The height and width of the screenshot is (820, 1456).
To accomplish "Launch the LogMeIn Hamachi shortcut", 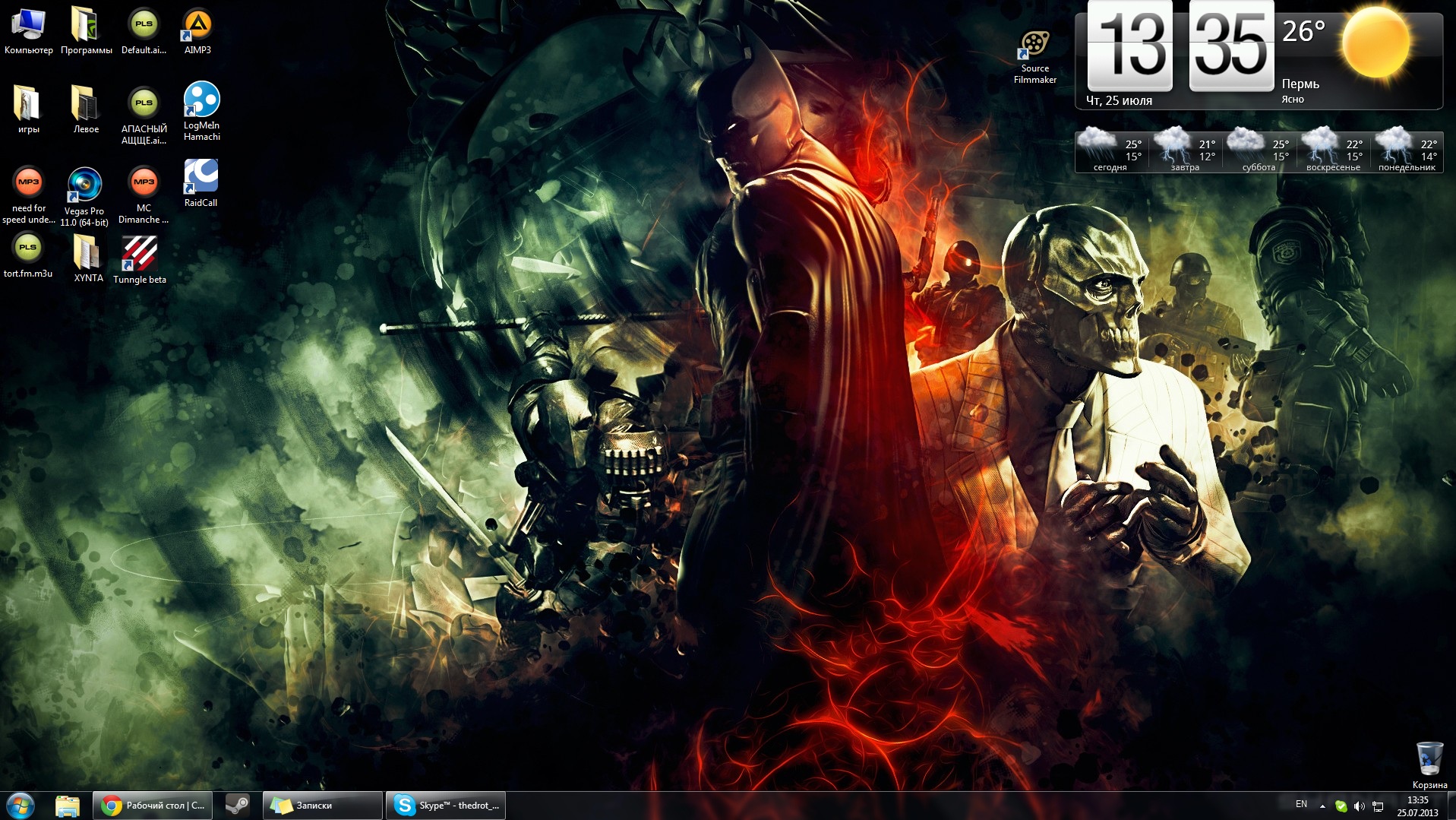I will click(201, 112).
